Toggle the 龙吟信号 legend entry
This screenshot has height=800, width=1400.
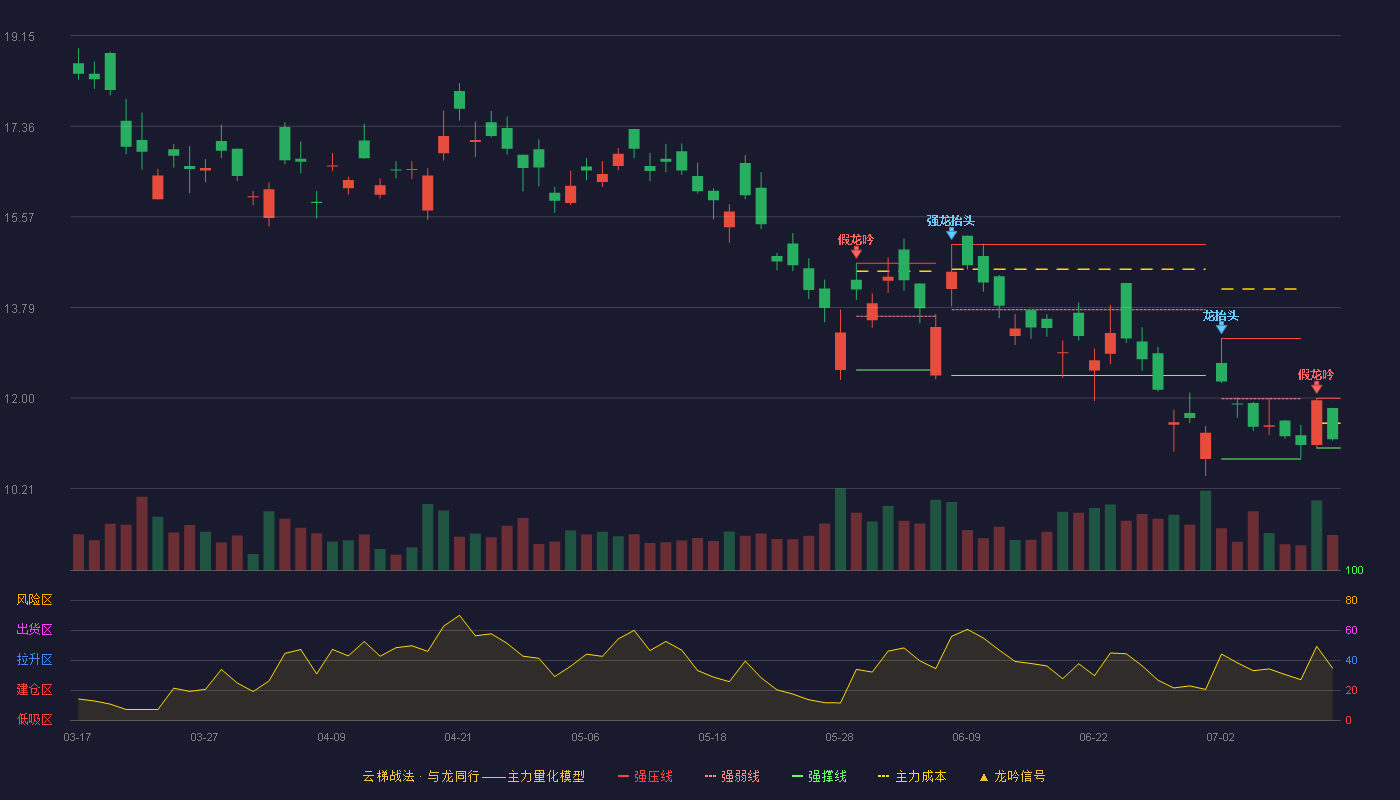(x=1012, y=776)
